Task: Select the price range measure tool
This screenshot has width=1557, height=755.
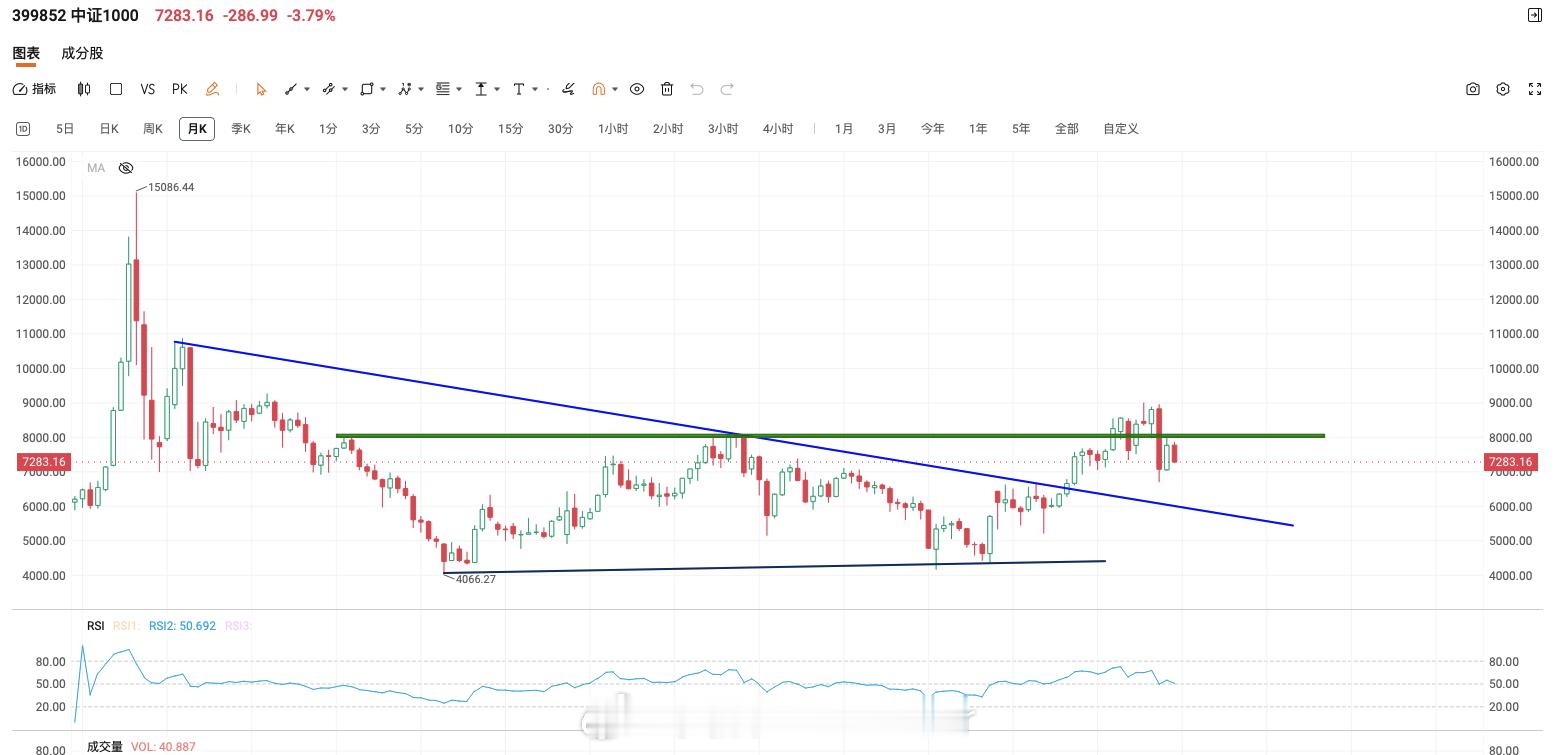Action: tap(481, 89)
